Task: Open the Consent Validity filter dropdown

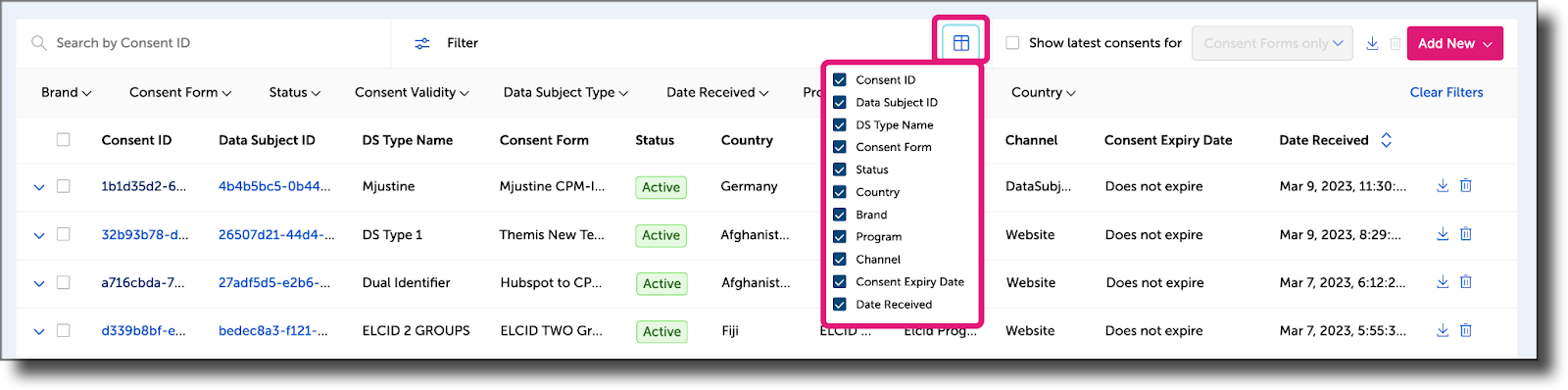Action: coord(412,92)
